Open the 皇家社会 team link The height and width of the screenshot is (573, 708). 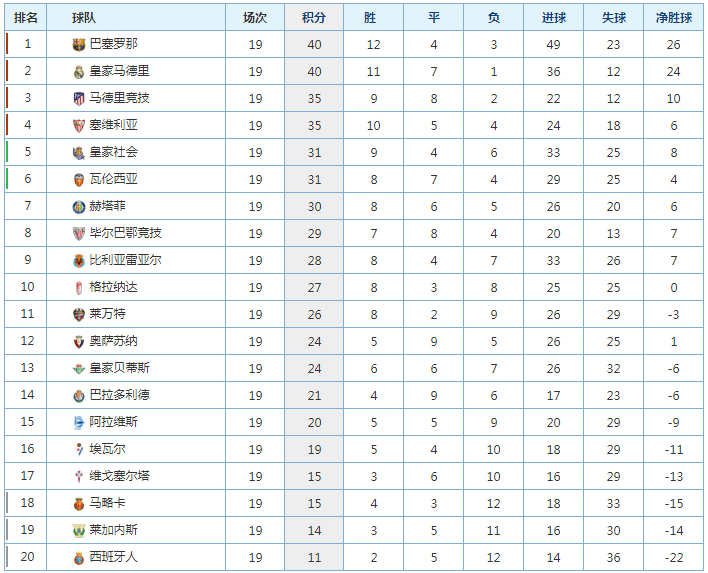pyautogui.click(x=113, y=152)
